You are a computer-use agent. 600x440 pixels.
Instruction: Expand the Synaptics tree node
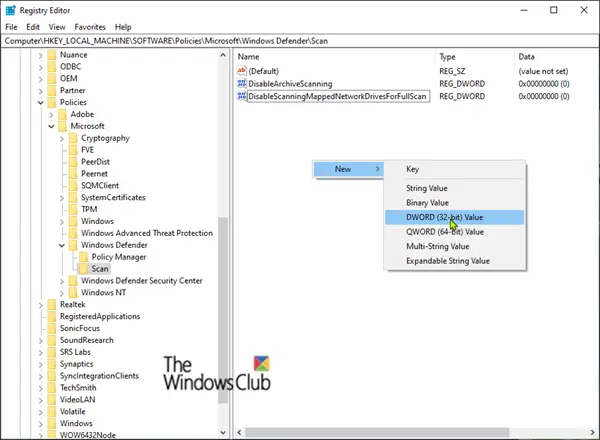pyautogui.click(x=41, y=364)
